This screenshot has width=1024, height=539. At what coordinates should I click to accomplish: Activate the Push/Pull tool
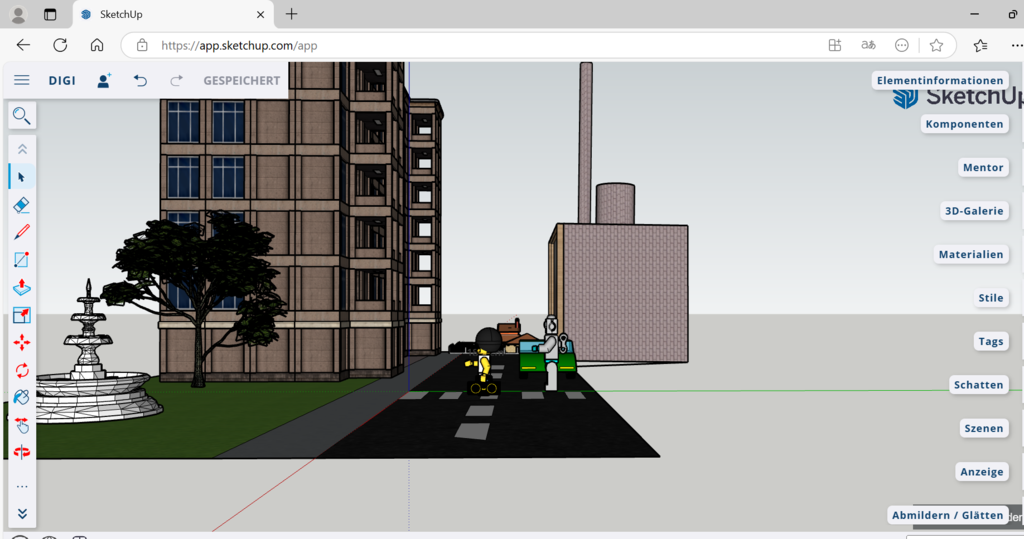point(21,287)
